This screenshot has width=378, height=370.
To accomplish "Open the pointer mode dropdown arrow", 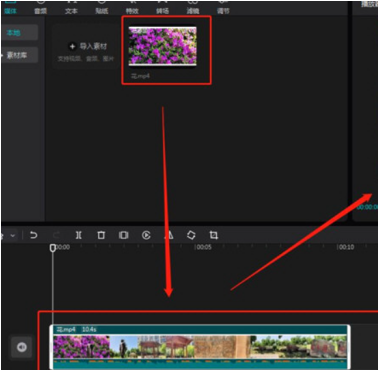I will 13,235.
